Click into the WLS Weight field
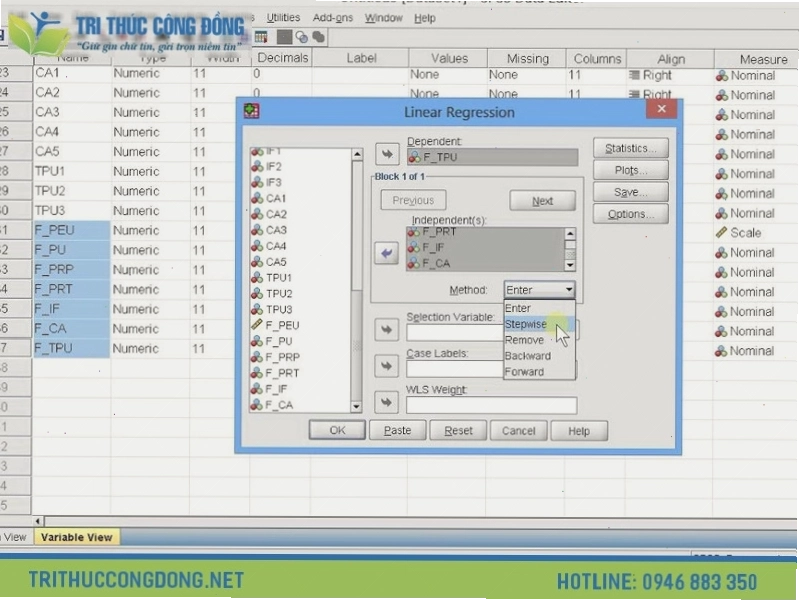799x601 pixels. 491,405
